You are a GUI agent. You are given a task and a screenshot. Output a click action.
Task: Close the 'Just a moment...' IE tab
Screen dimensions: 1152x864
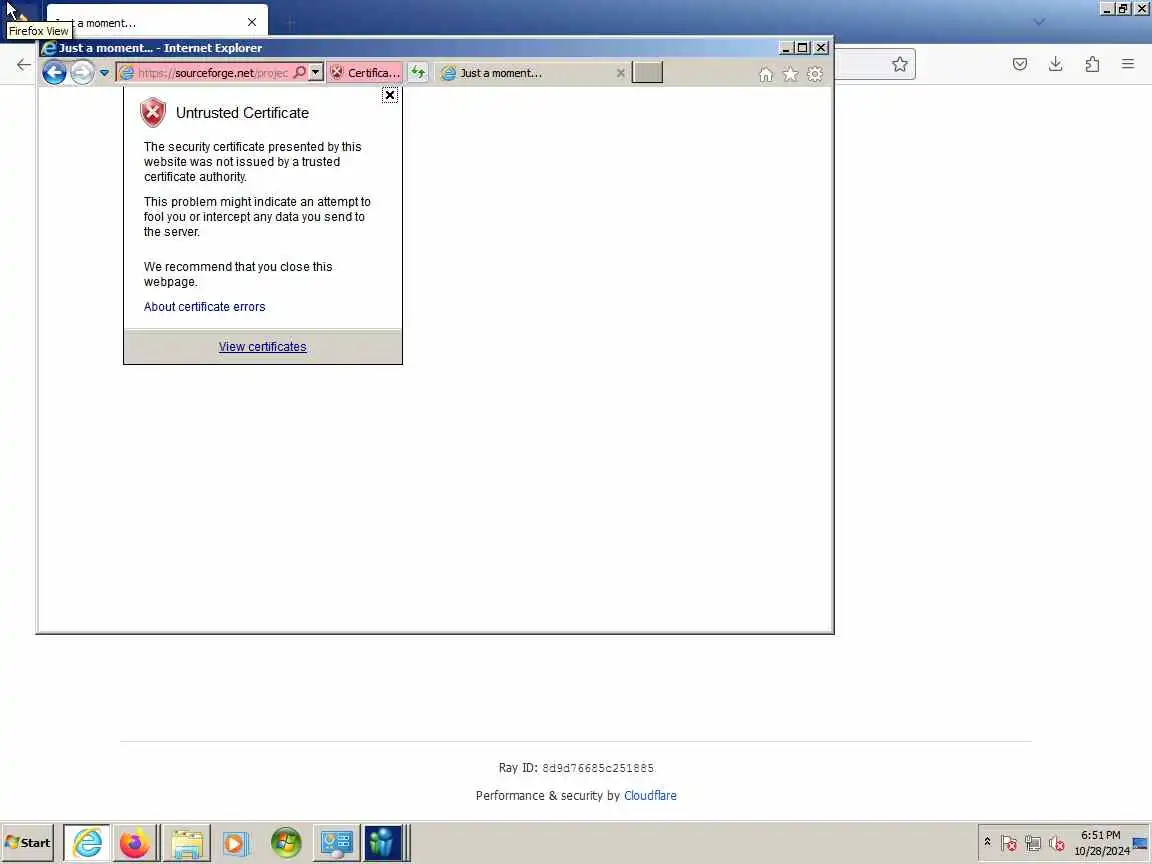[x=621, y=73]
